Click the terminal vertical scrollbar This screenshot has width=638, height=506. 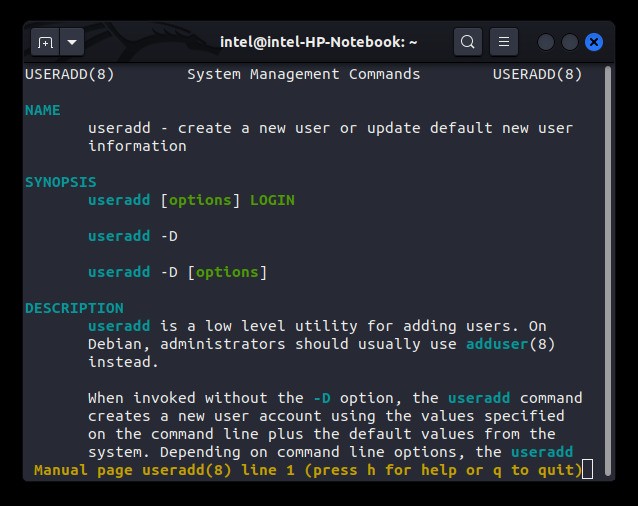click(x=608, y=270)
